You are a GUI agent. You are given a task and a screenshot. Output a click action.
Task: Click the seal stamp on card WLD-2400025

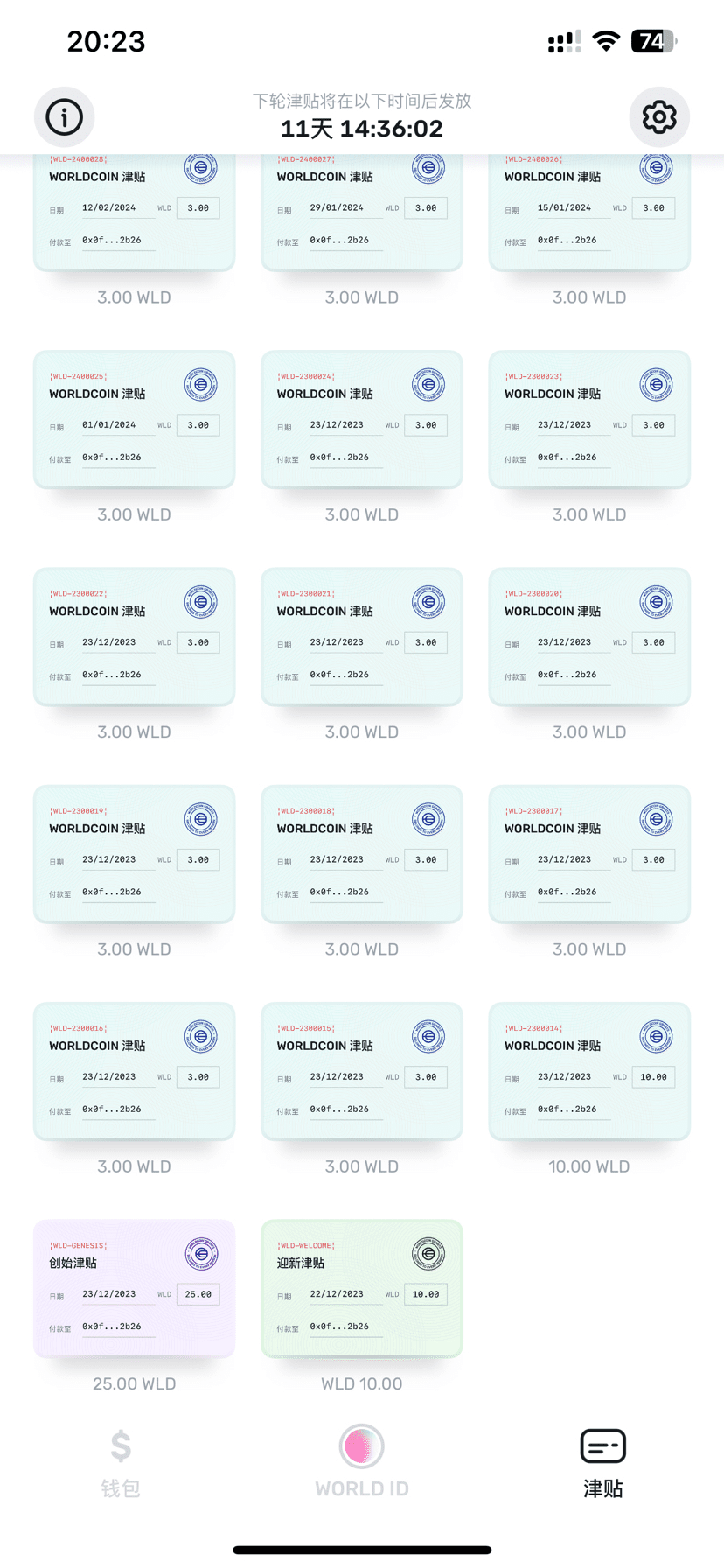pyautogui.click(x=201, y=384)
